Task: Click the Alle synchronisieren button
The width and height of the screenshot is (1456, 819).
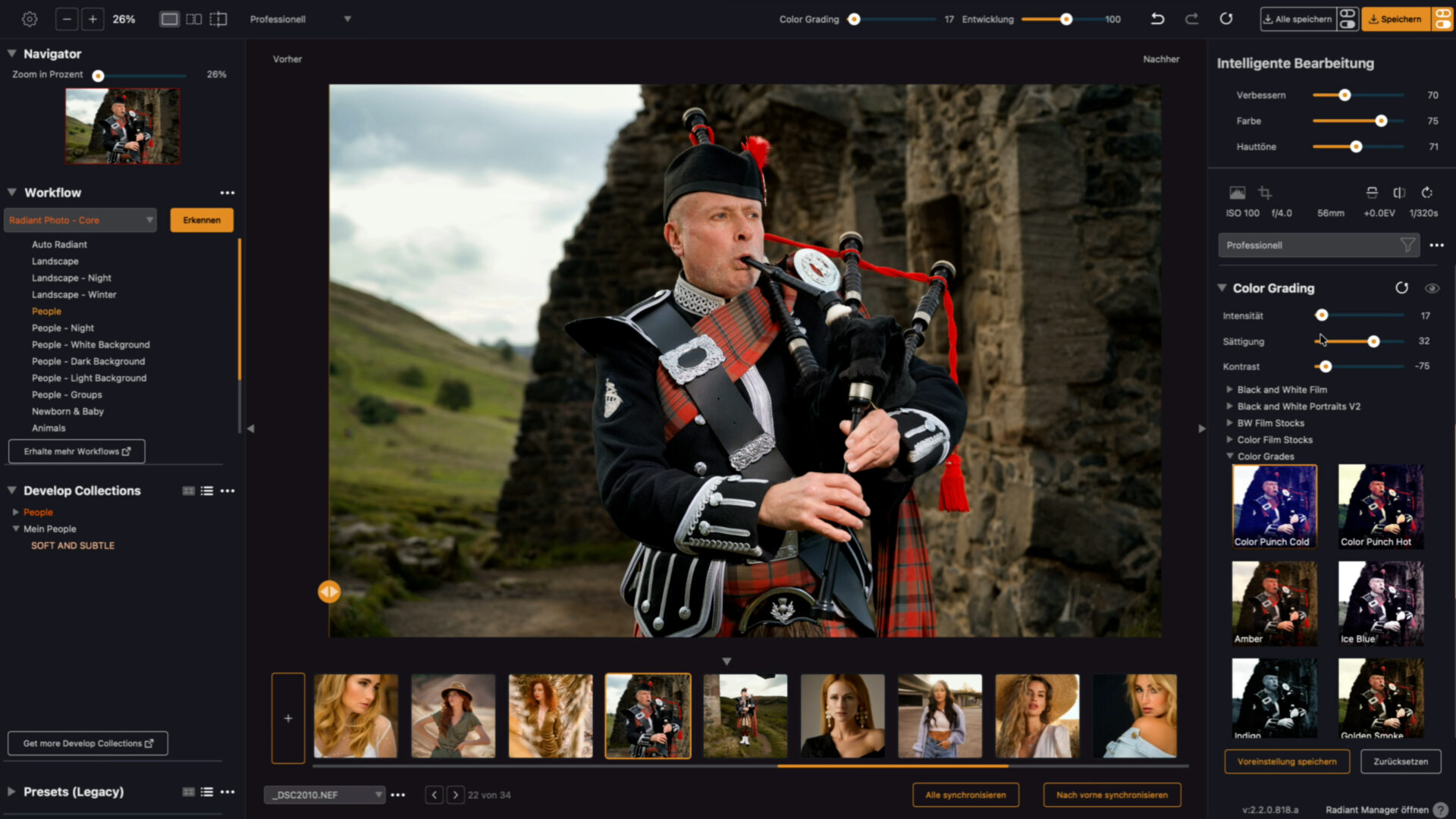Action: pos(965,795)
